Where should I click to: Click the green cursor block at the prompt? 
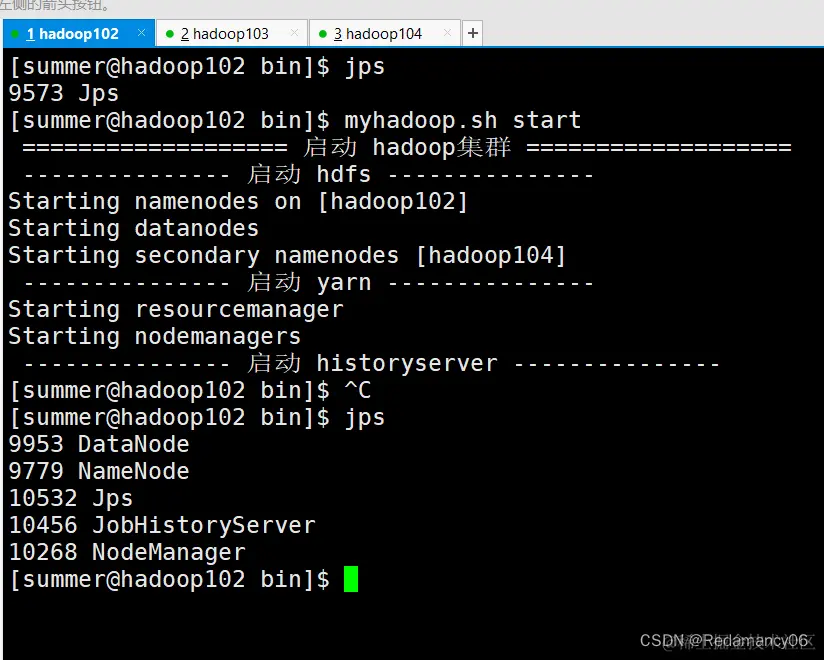[x=351, y=579]
